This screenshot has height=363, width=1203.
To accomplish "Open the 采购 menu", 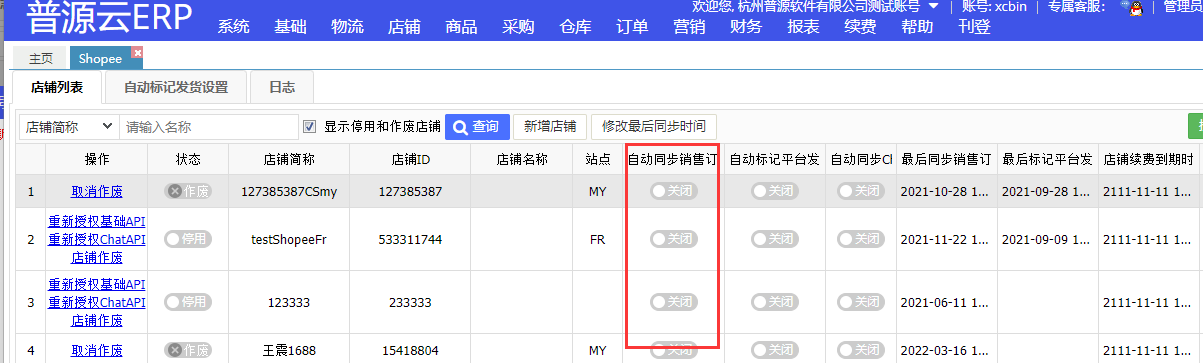I will tap(518, 27).
